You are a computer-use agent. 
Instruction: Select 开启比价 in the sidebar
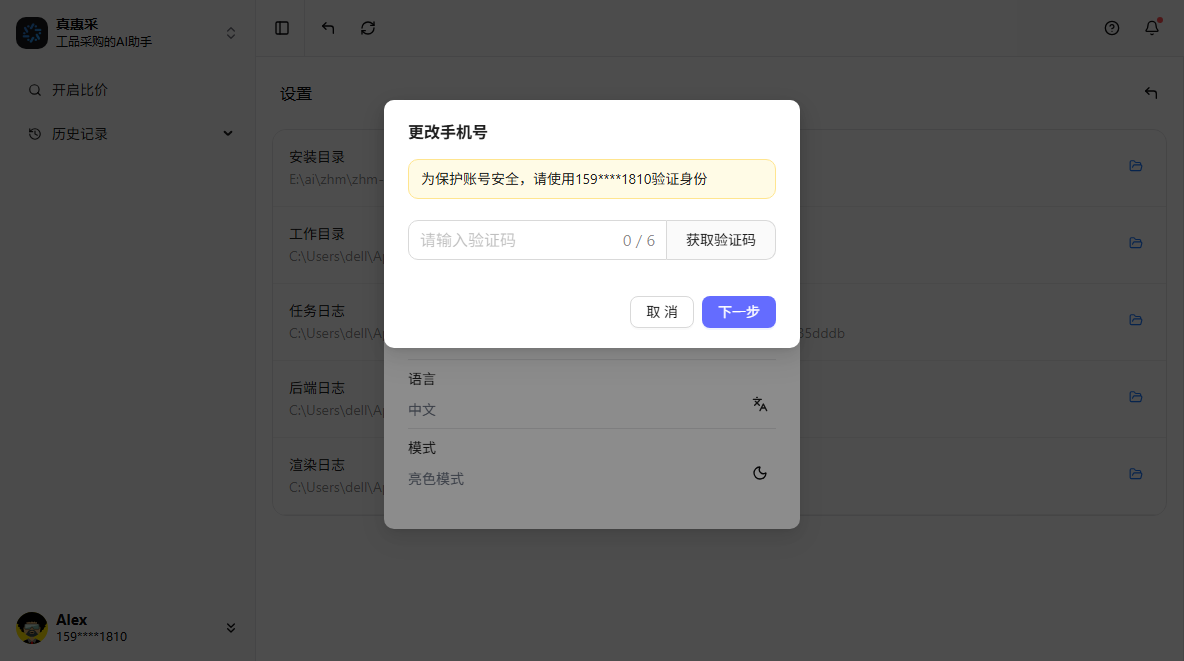[70, 89]
